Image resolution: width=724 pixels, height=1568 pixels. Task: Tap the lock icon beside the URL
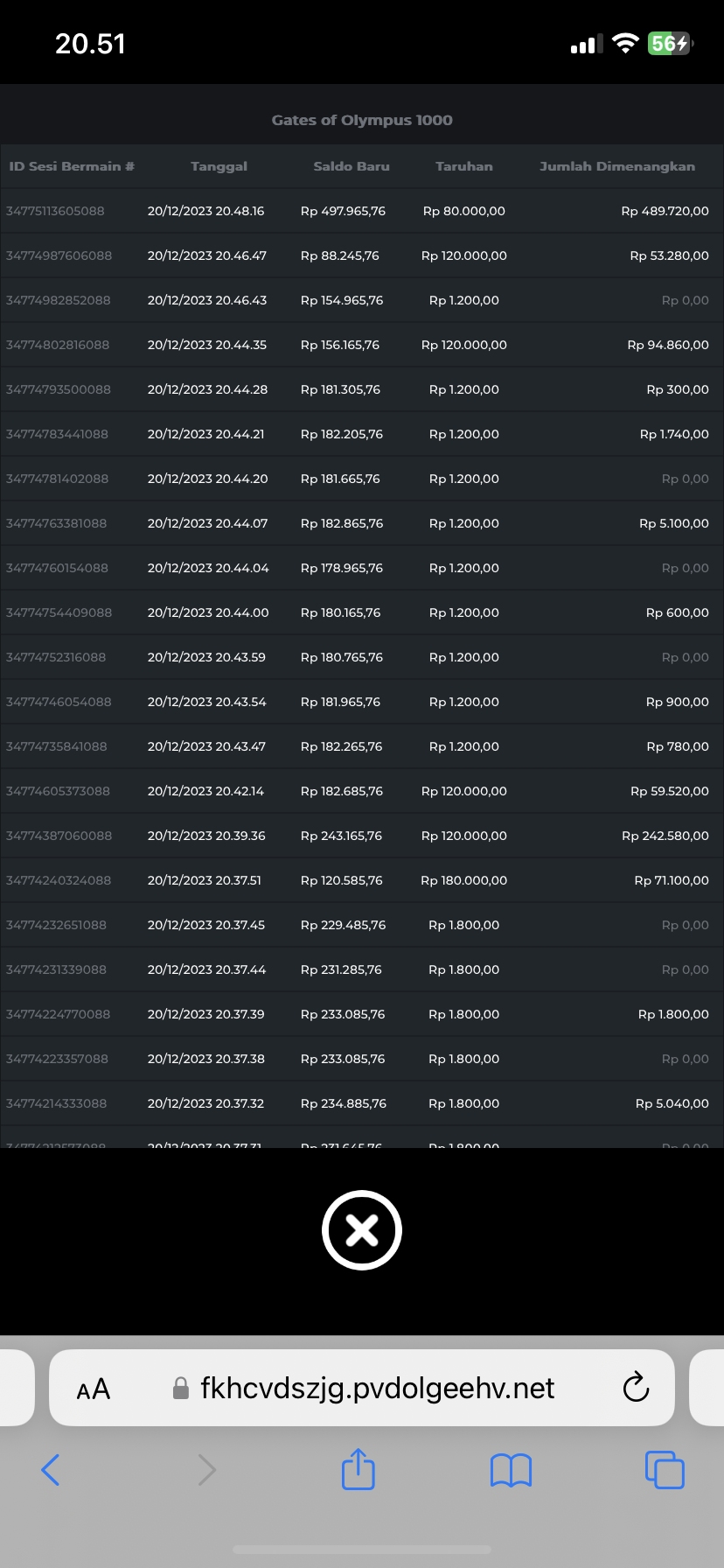(181, 1389)
